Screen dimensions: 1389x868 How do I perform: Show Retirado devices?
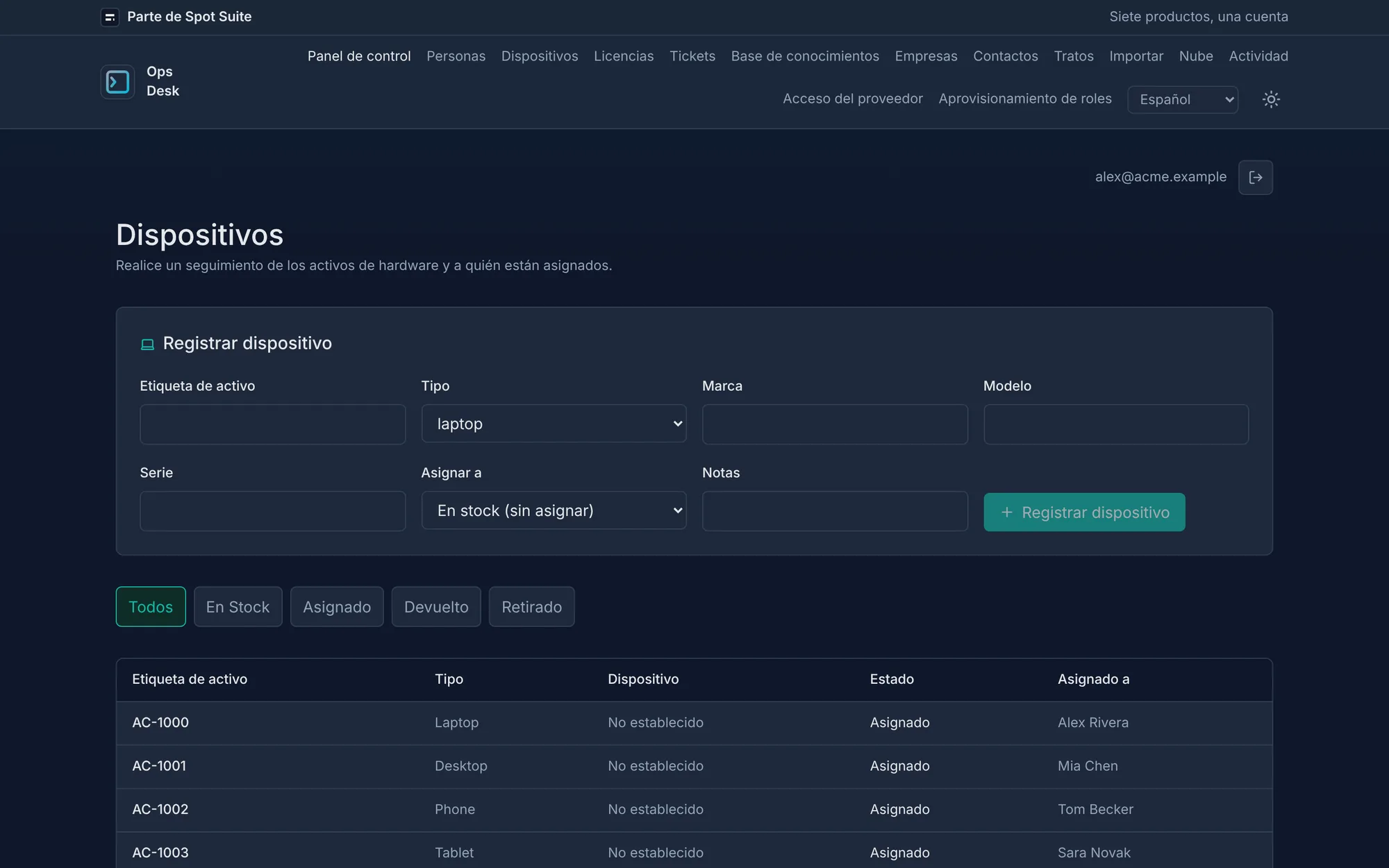click(531, 607)
